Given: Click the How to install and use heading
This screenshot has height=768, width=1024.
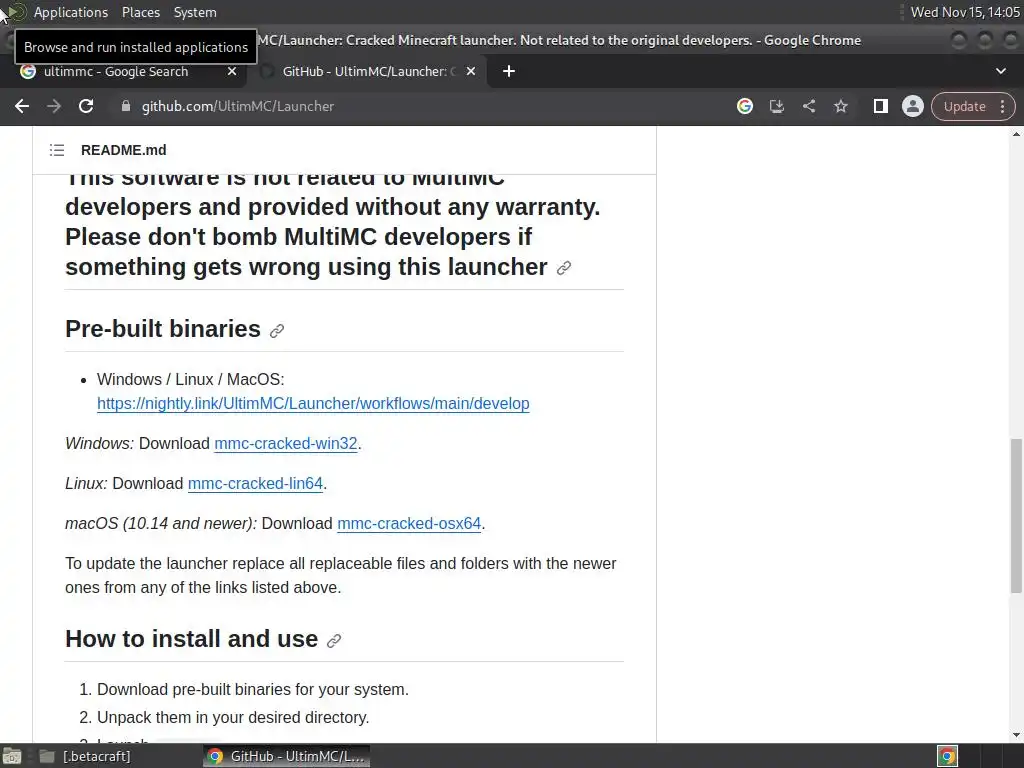Looking at the screenshot, I should pos(191,639).
